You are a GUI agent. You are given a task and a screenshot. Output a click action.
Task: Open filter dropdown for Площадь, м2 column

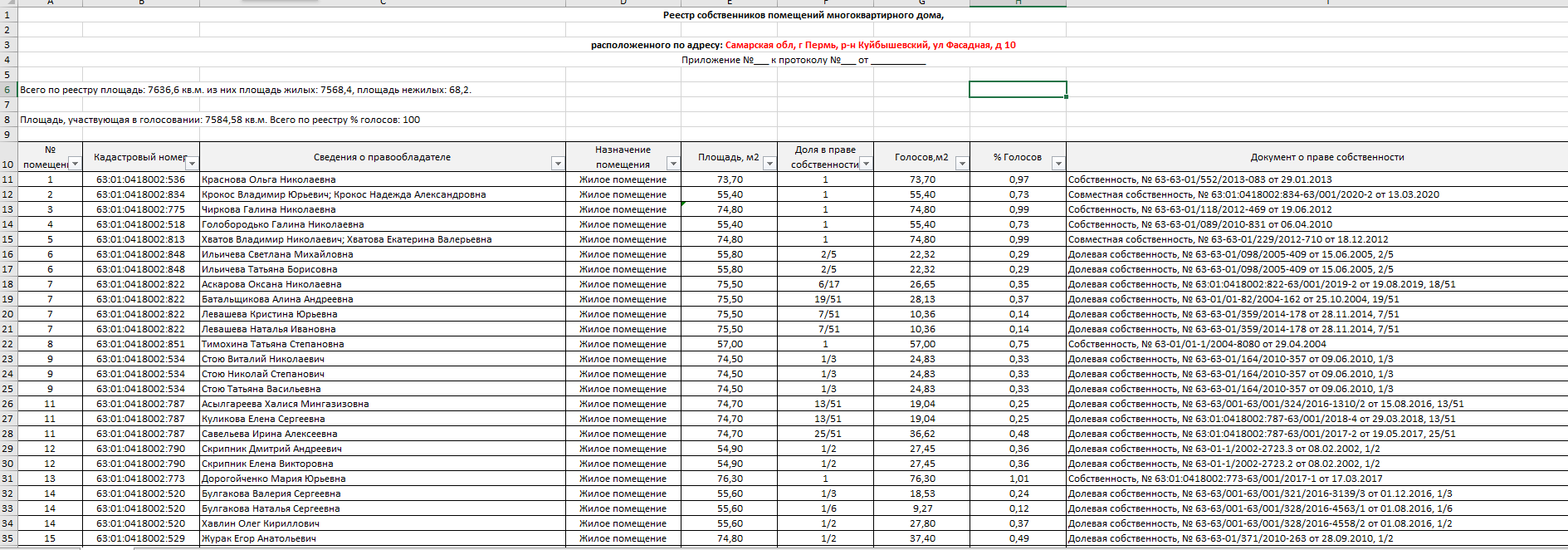point(769,164)
